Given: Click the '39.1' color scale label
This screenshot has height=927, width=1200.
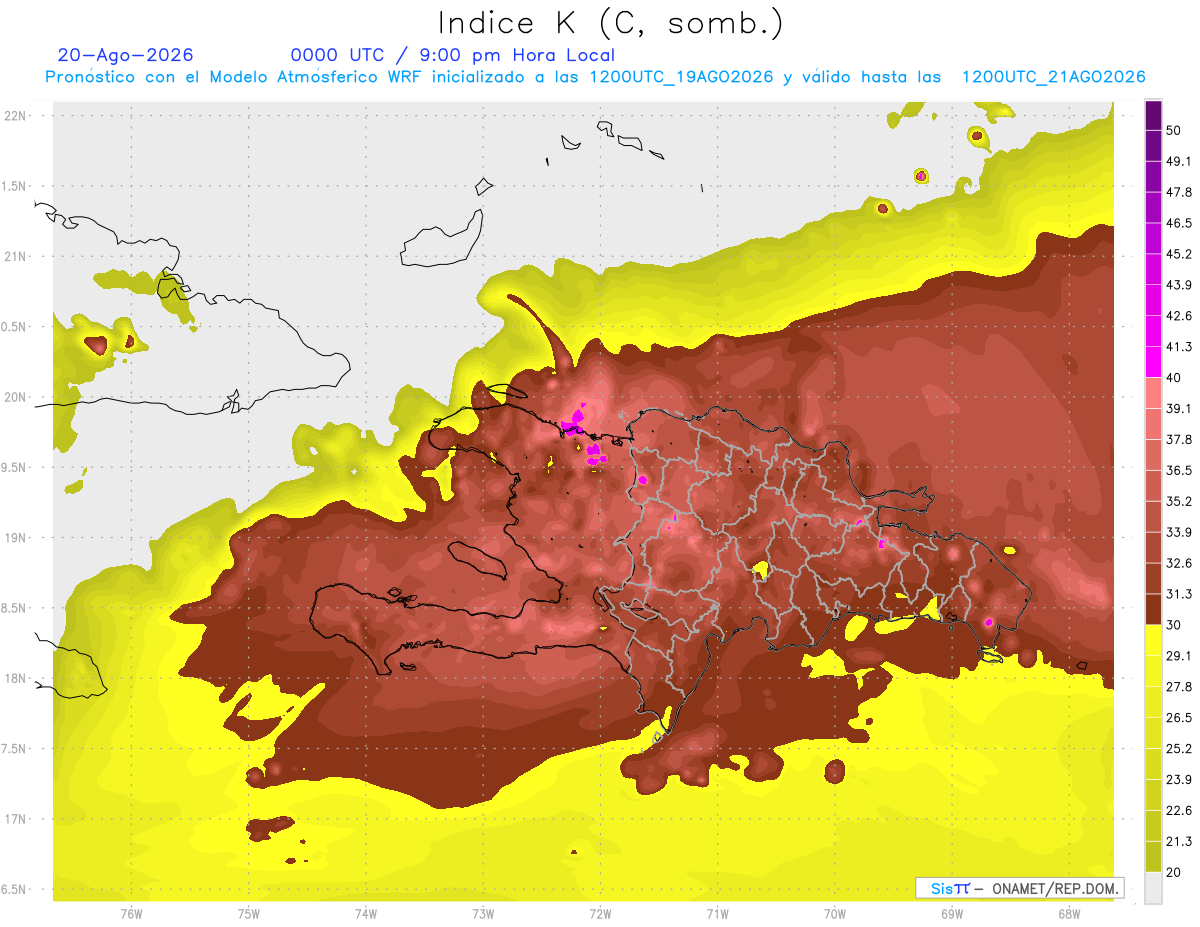Looking at the screenshot, I should (1179, 409).
